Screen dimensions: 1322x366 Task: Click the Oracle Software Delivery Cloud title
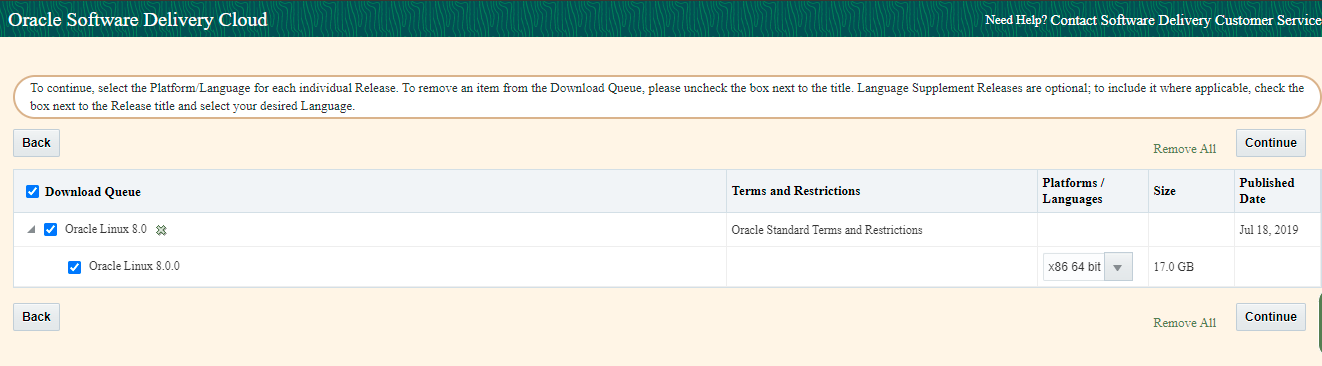click(138, 20)
